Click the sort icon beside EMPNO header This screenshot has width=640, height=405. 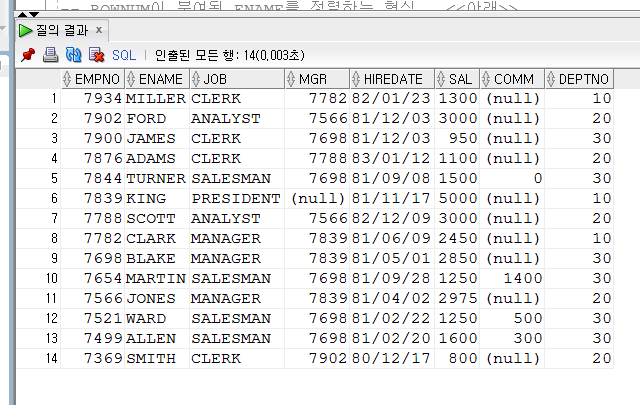(67, 79)
